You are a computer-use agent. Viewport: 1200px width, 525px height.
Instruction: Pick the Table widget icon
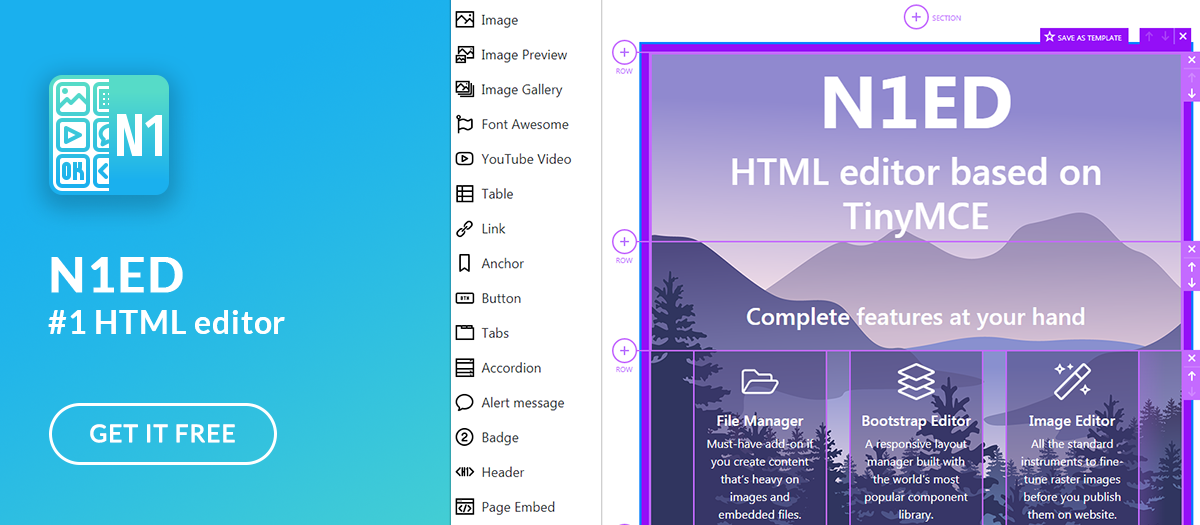click(x=464, y=194)
